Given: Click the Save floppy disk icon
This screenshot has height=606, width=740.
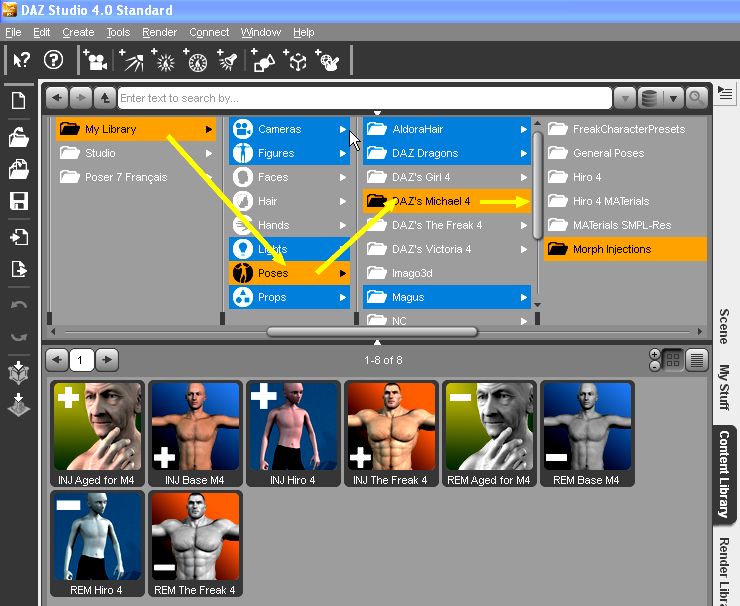Looking at the screenshot, I should (19, 201).
